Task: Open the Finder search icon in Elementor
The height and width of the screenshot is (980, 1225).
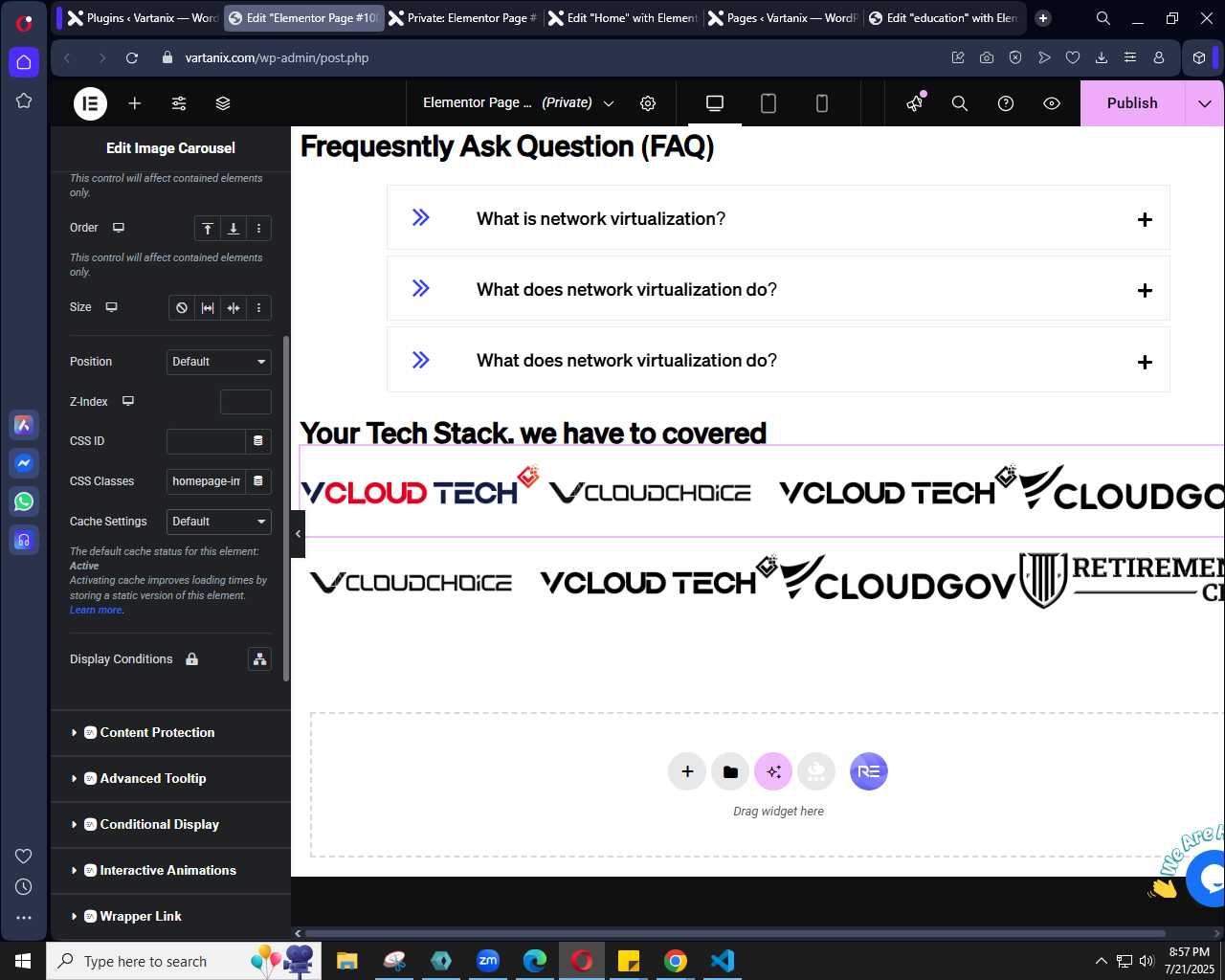Action: coord(960,103)
